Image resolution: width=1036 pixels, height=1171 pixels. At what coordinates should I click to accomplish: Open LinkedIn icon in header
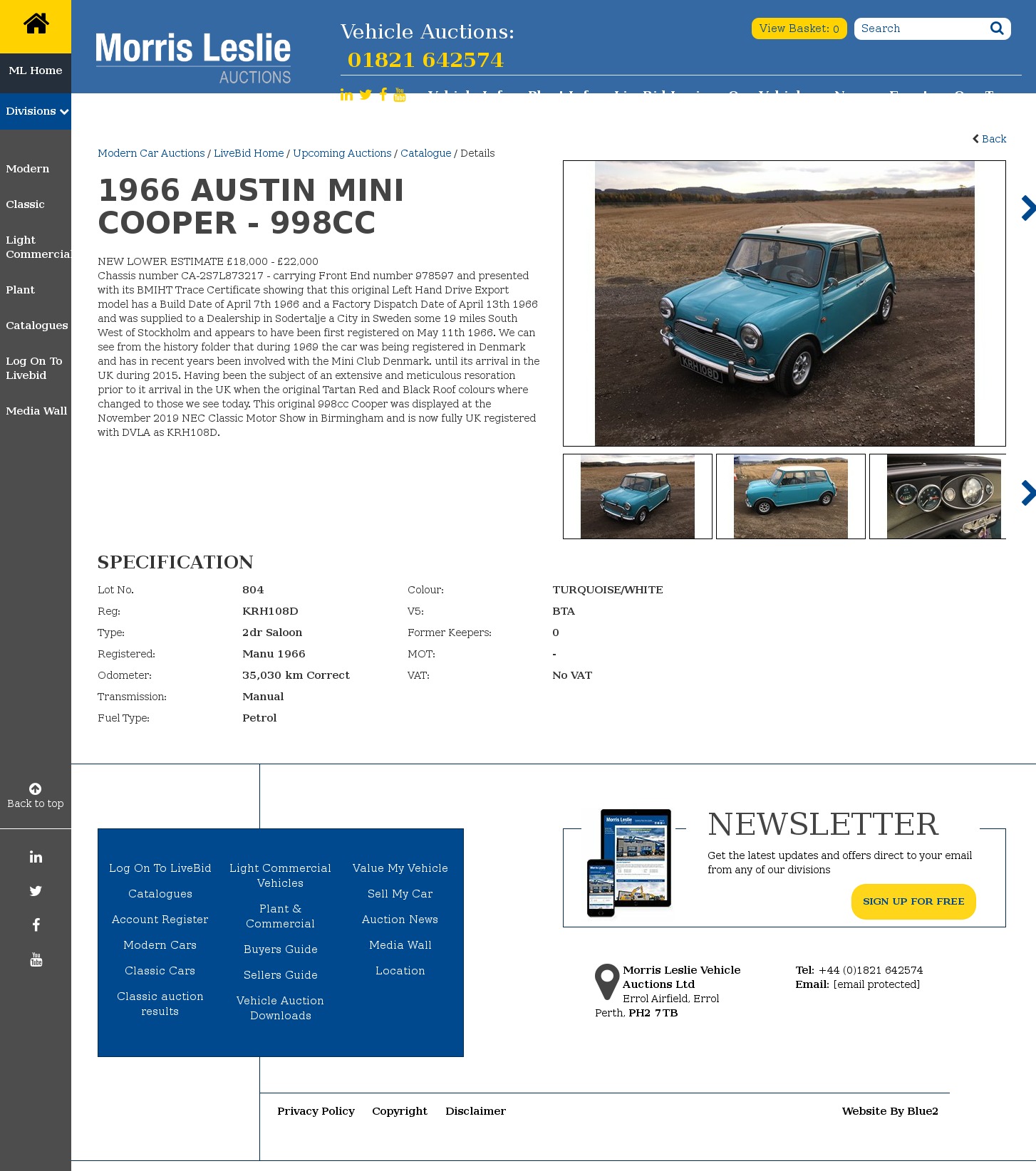coord(346,95)
